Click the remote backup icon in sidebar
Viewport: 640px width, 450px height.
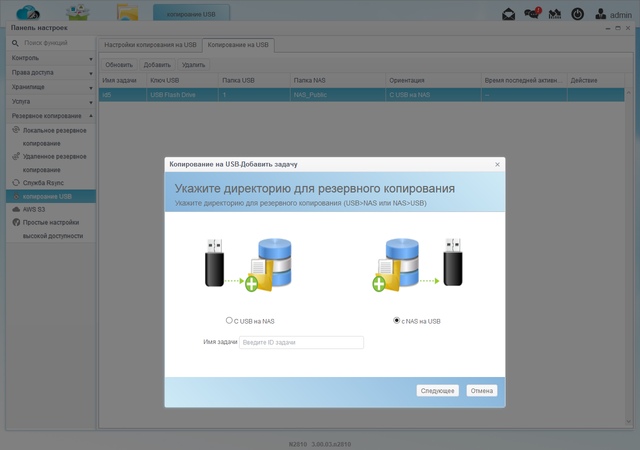(x=16, y=156)
